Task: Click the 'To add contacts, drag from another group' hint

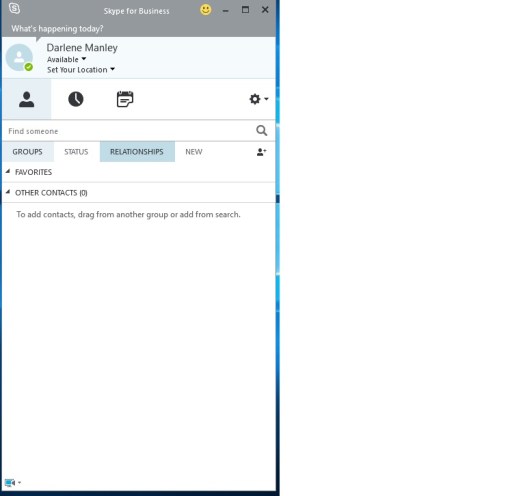Action: tap(129, 214)
